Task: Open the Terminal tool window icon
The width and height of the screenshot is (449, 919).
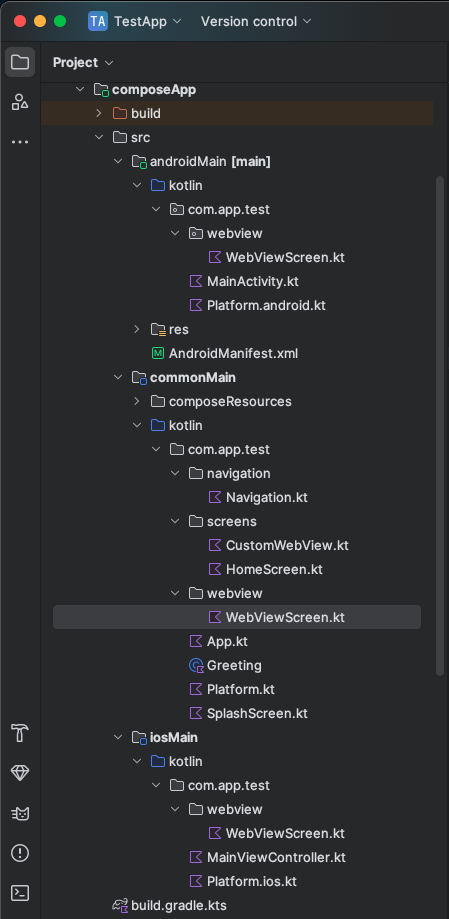Action: tap(20, 893)
